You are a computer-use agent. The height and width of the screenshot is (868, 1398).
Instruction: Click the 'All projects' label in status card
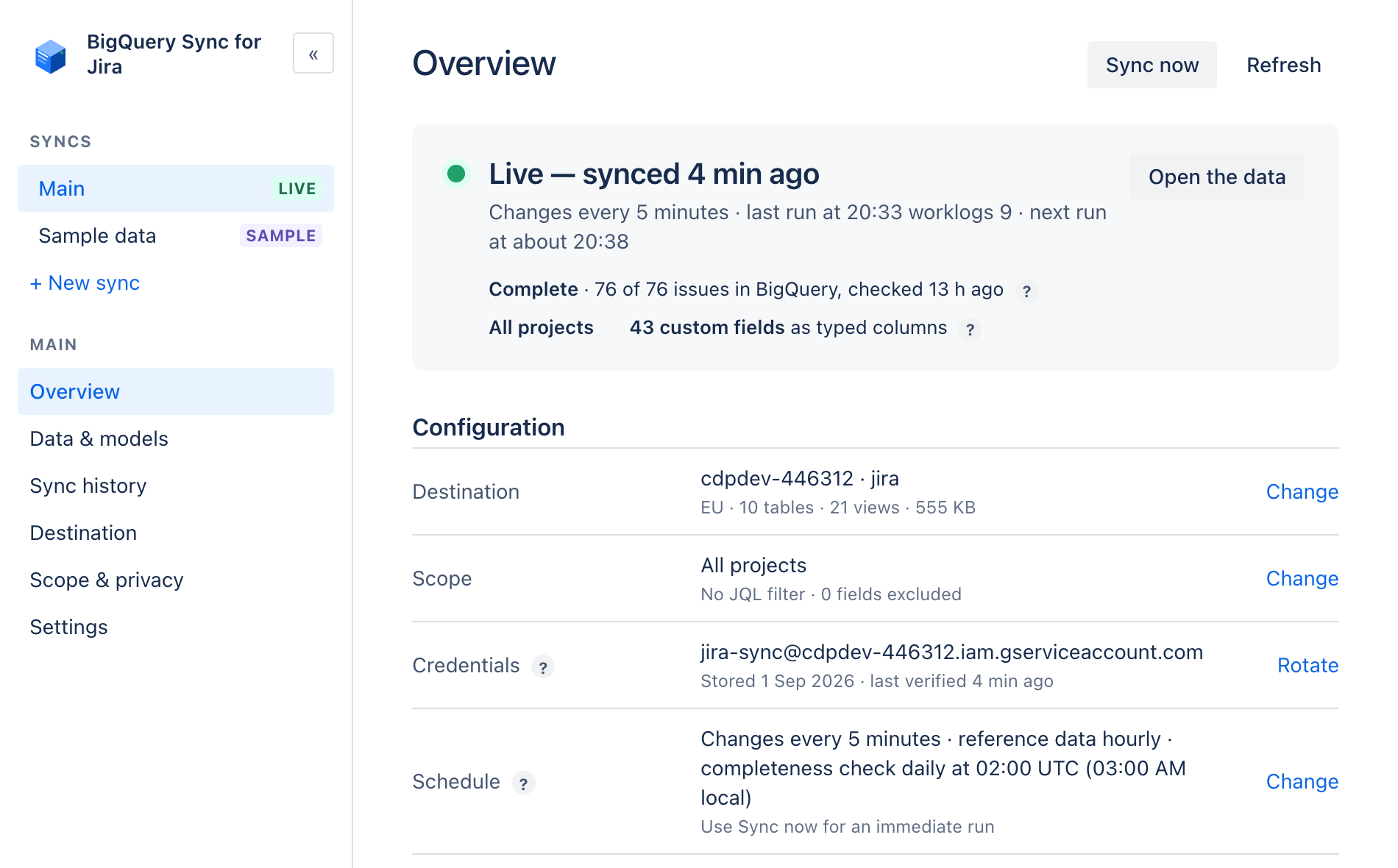(542, 327)
